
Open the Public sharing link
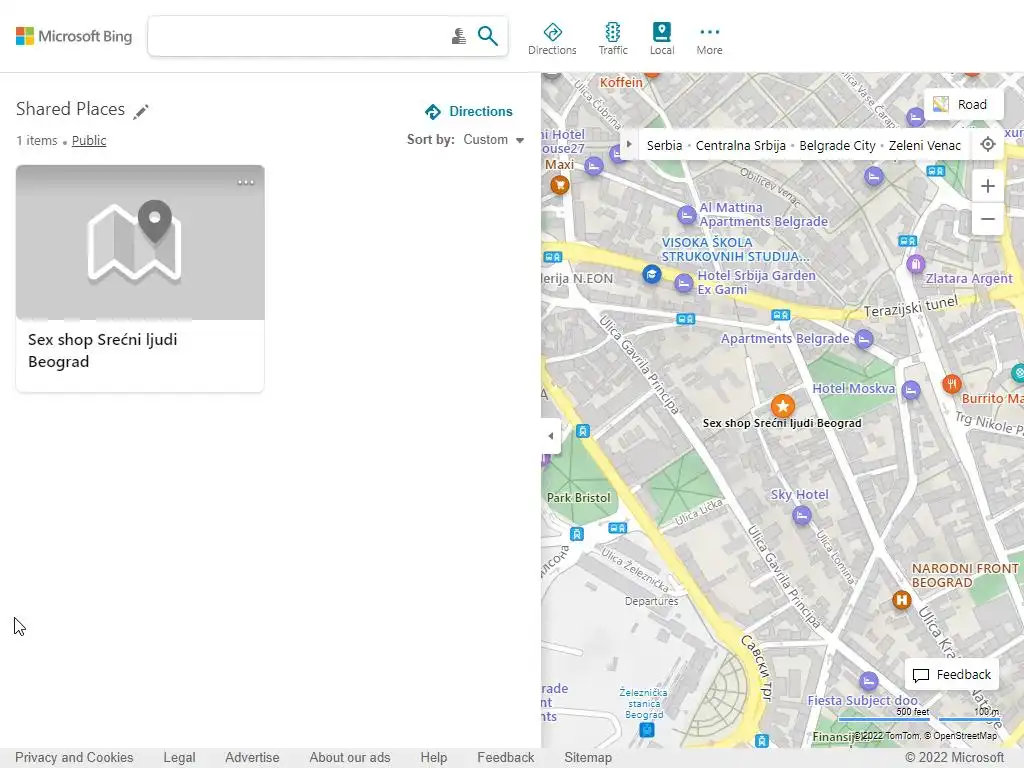pyautogui.click(x=89, y=140)
